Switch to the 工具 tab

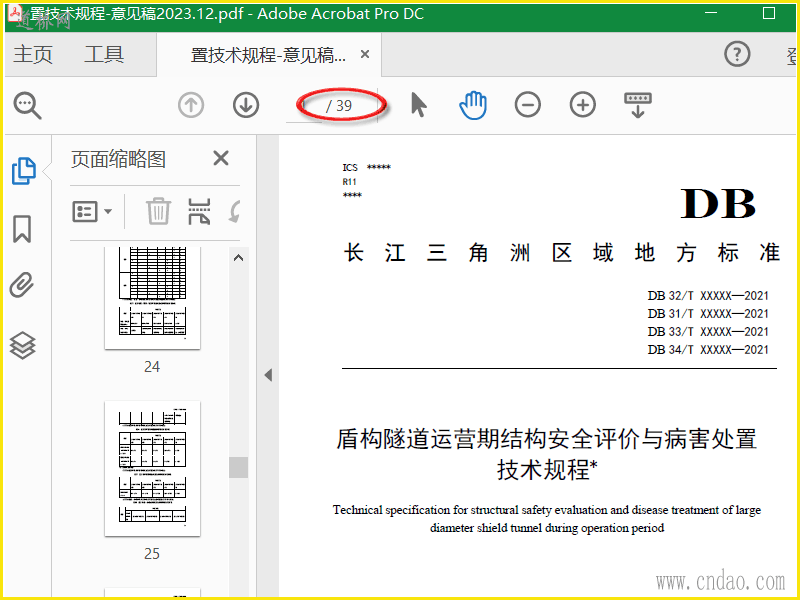tap(104, 54)
